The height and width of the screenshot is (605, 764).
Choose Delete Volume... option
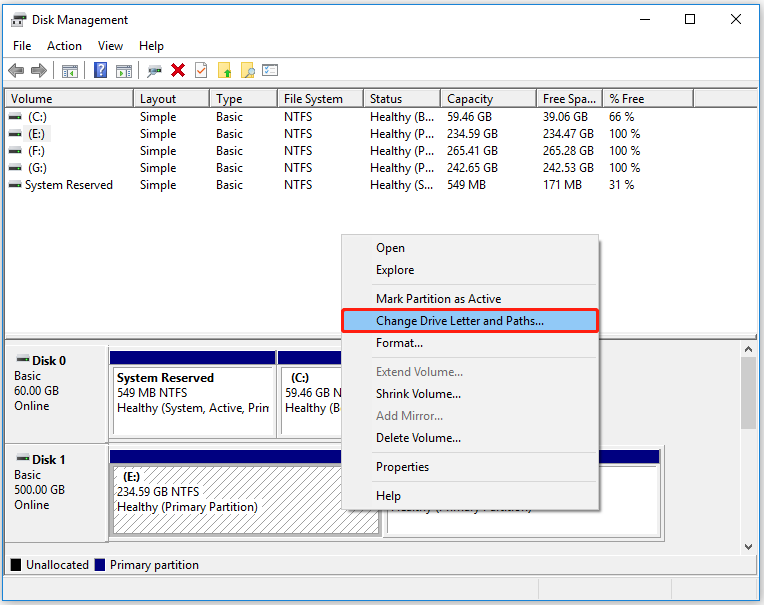click(x=470, y=438)
